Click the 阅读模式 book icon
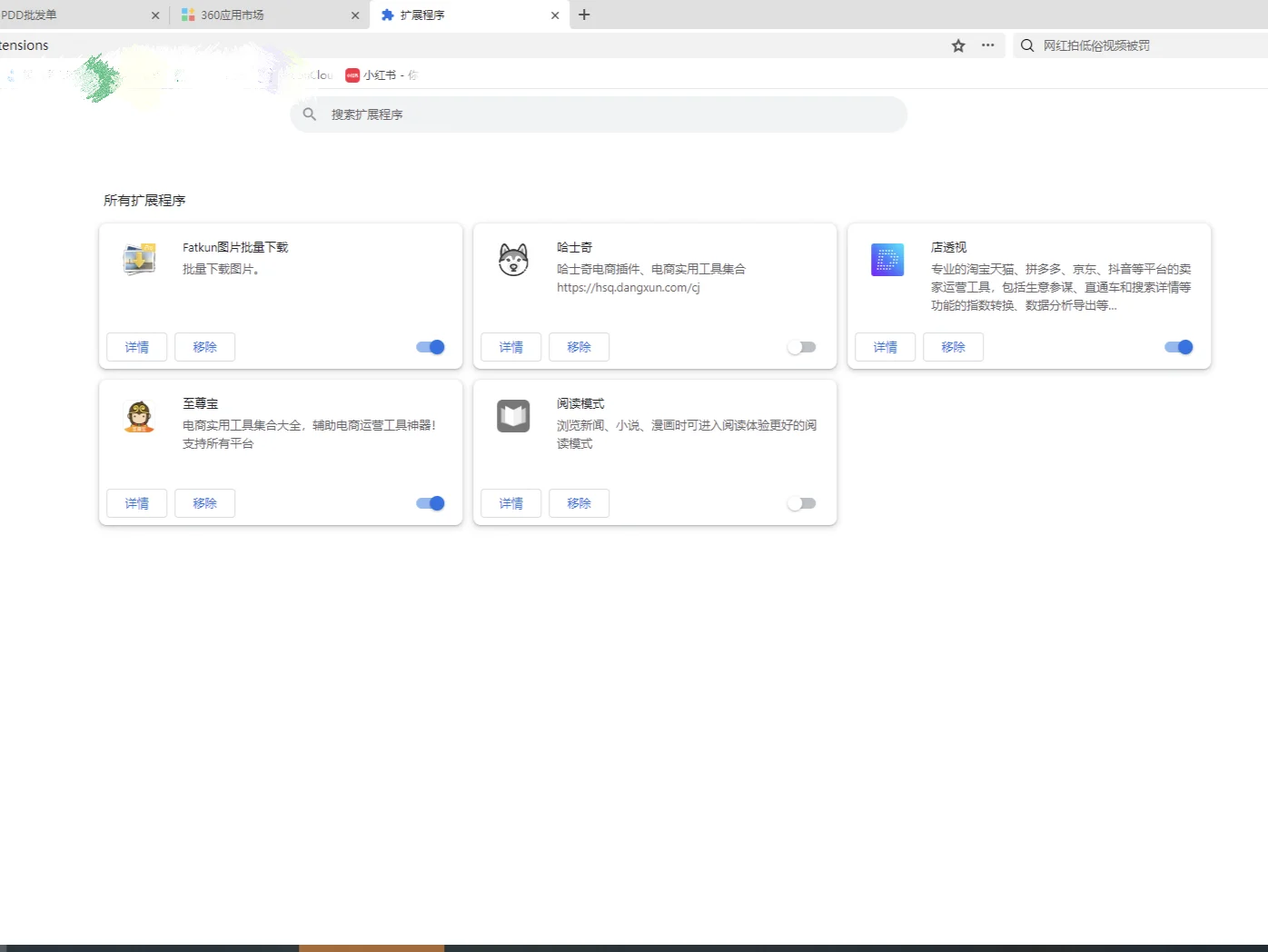 tap(512, 415)
